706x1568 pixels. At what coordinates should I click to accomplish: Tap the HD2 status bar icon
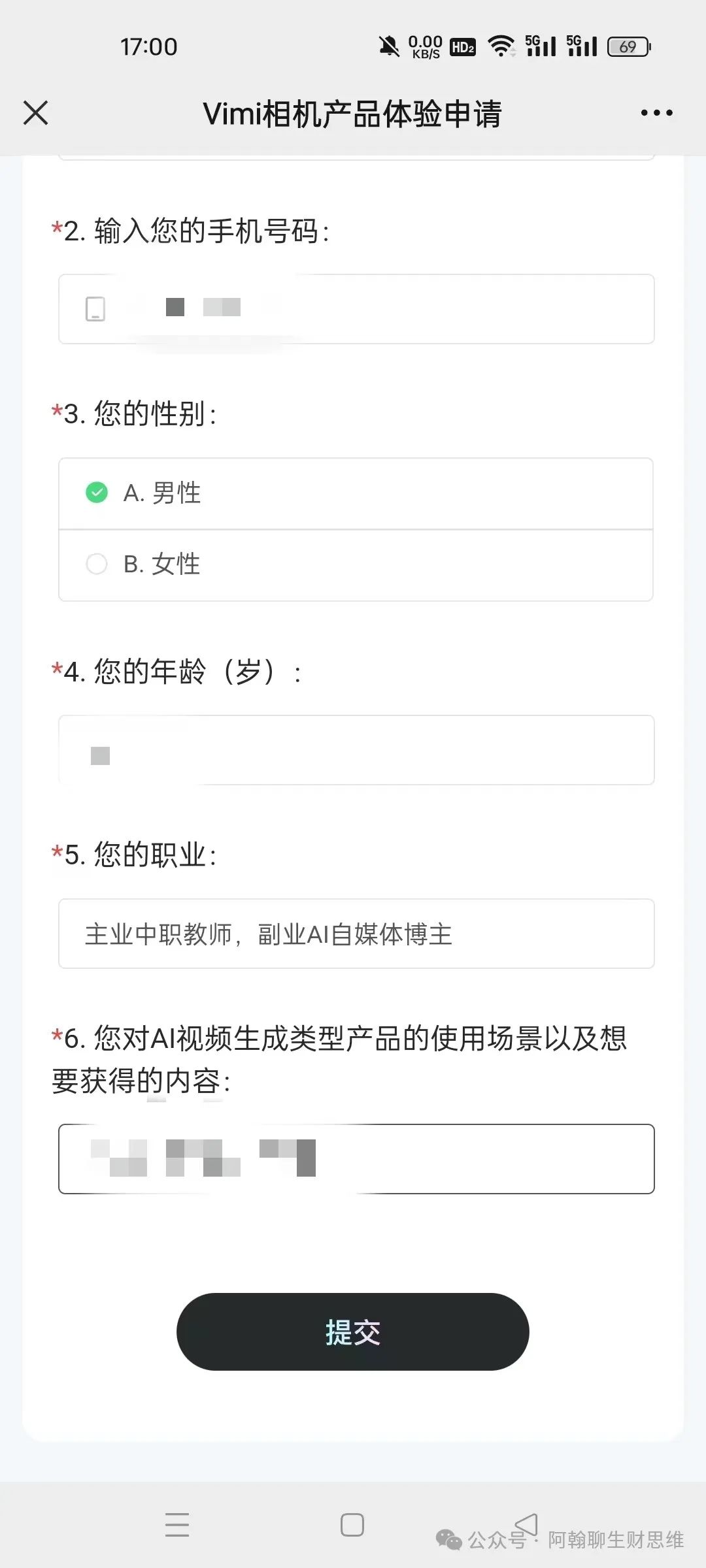463,46
